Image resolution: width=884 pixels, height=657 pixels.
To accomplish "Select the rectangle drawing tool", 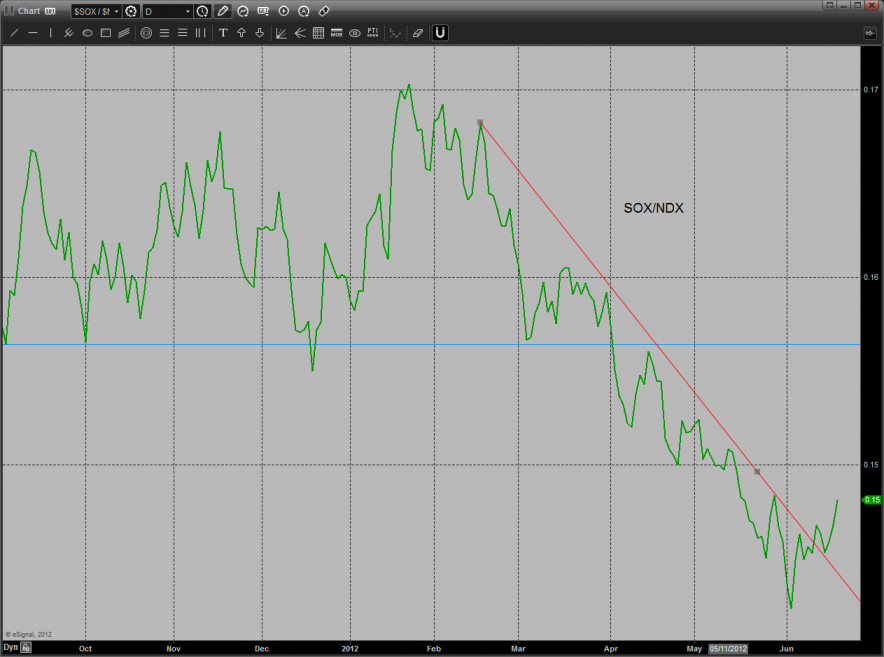I will [105, 33].
